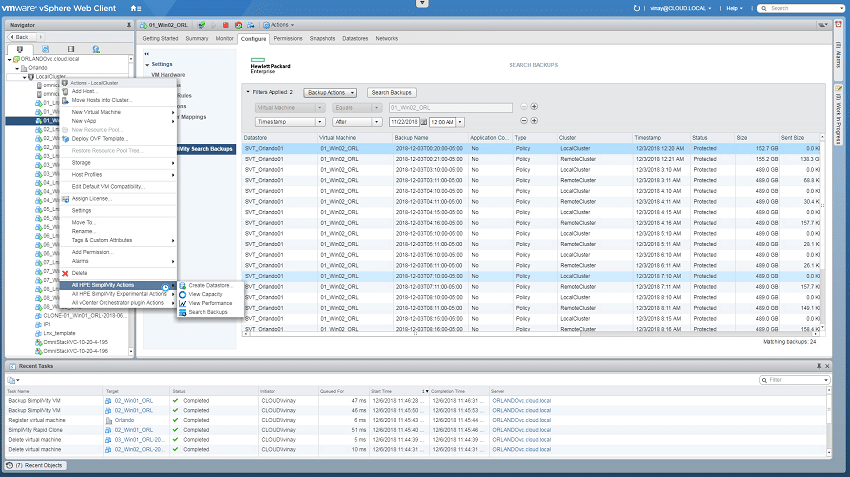Switch to the Datastores tab
Screen dimensions: 850x477
tap(355, 38)
